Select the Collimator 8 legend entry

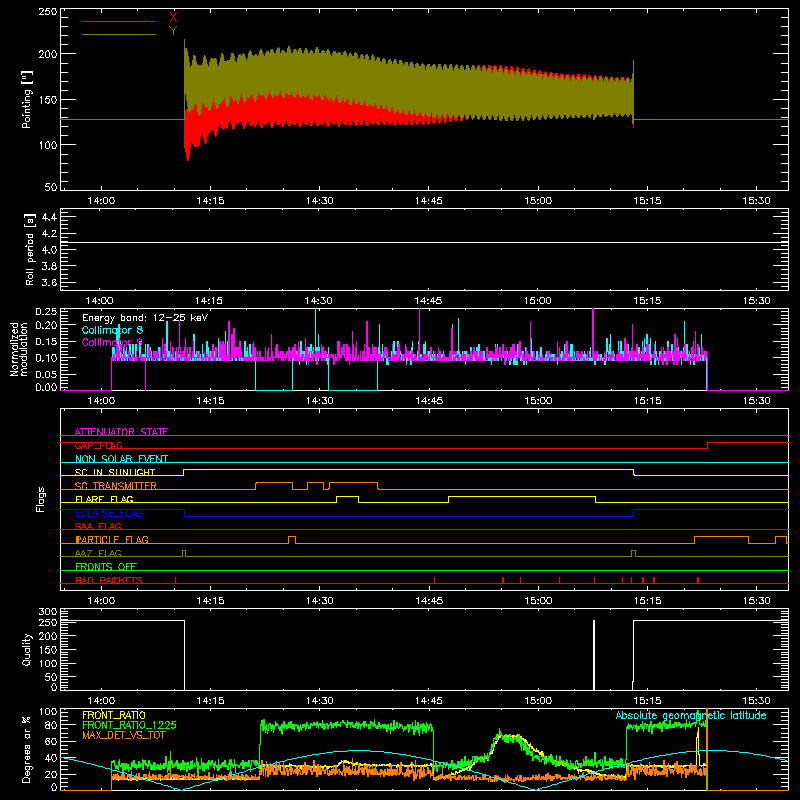[x=112, y=330]
